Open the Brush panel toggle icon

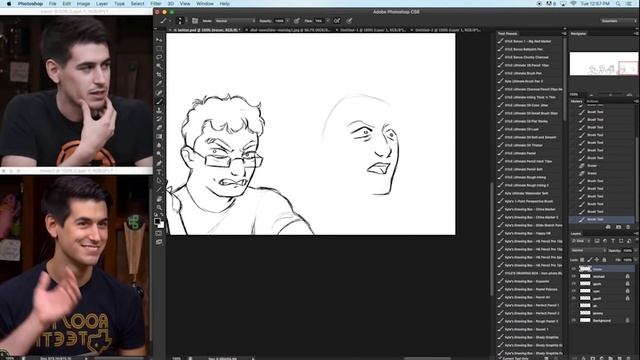[195, 21]
